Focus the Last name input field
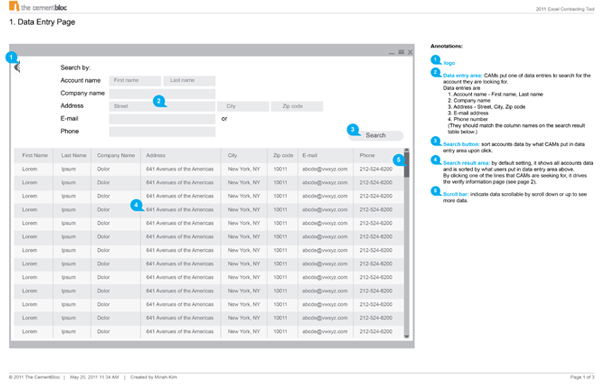 189,80
